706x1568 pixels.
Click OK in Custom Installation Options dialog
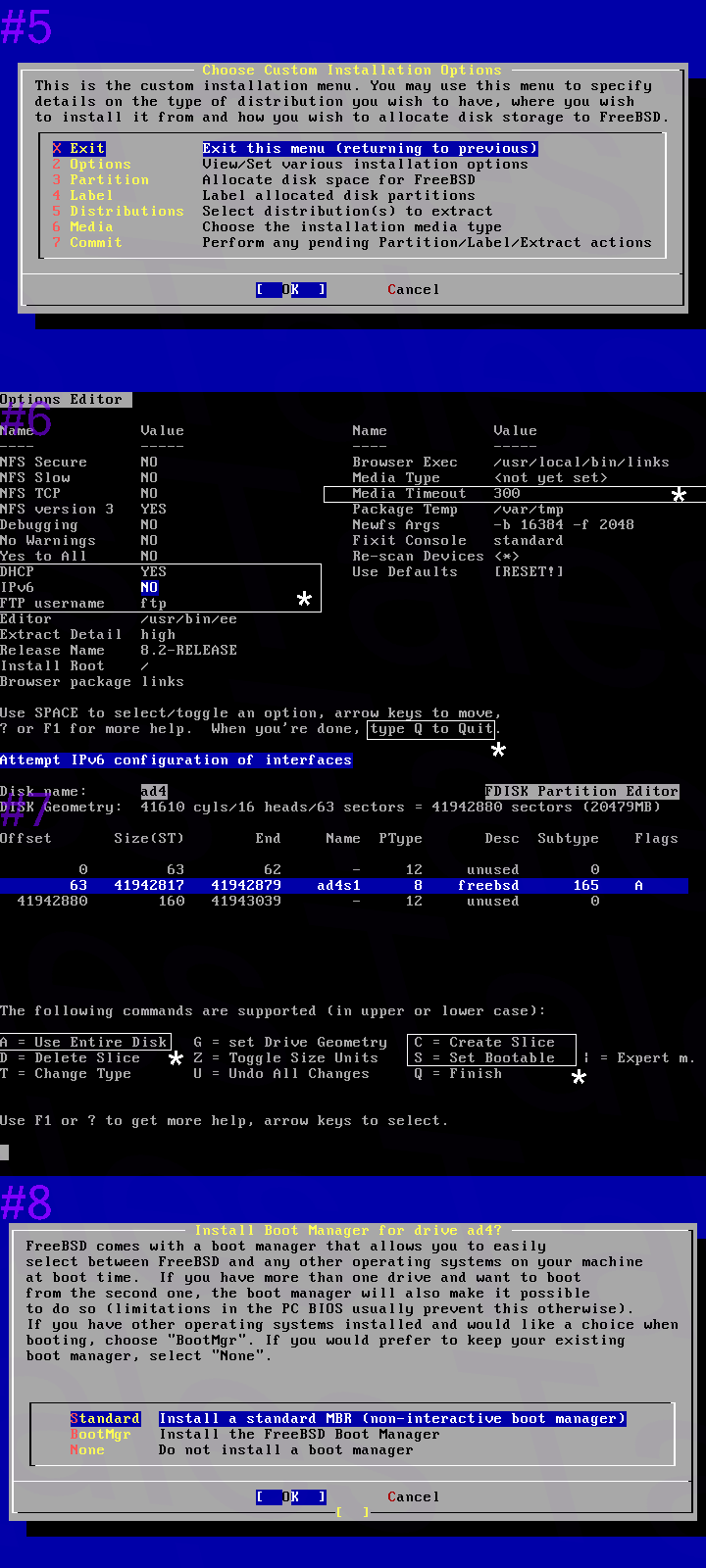coord(290,290)
